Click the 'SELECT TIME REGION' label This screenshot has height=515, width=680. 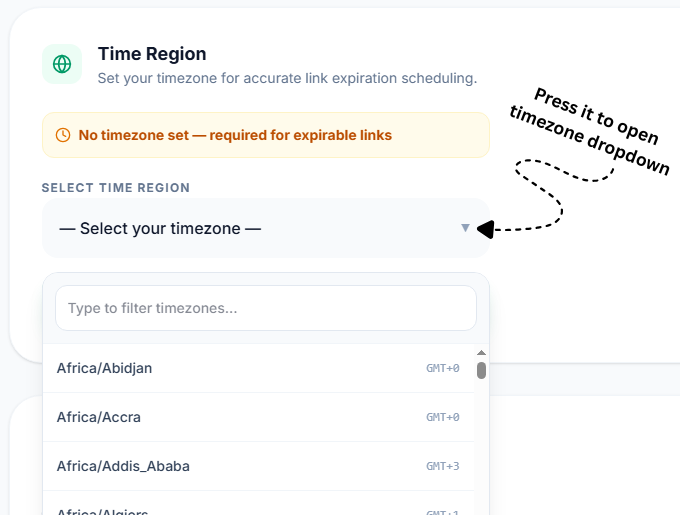click(x=116, y=188)
